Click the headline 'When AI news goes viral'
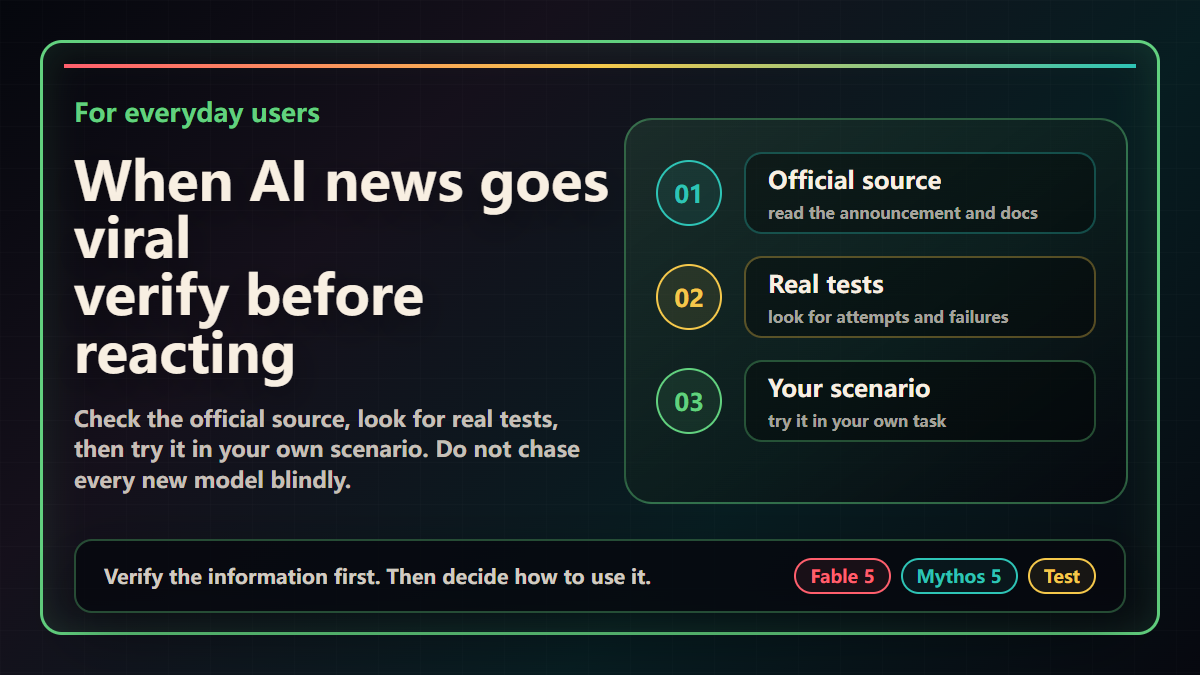Screen dimensions: 1200x675 point(342,211)
